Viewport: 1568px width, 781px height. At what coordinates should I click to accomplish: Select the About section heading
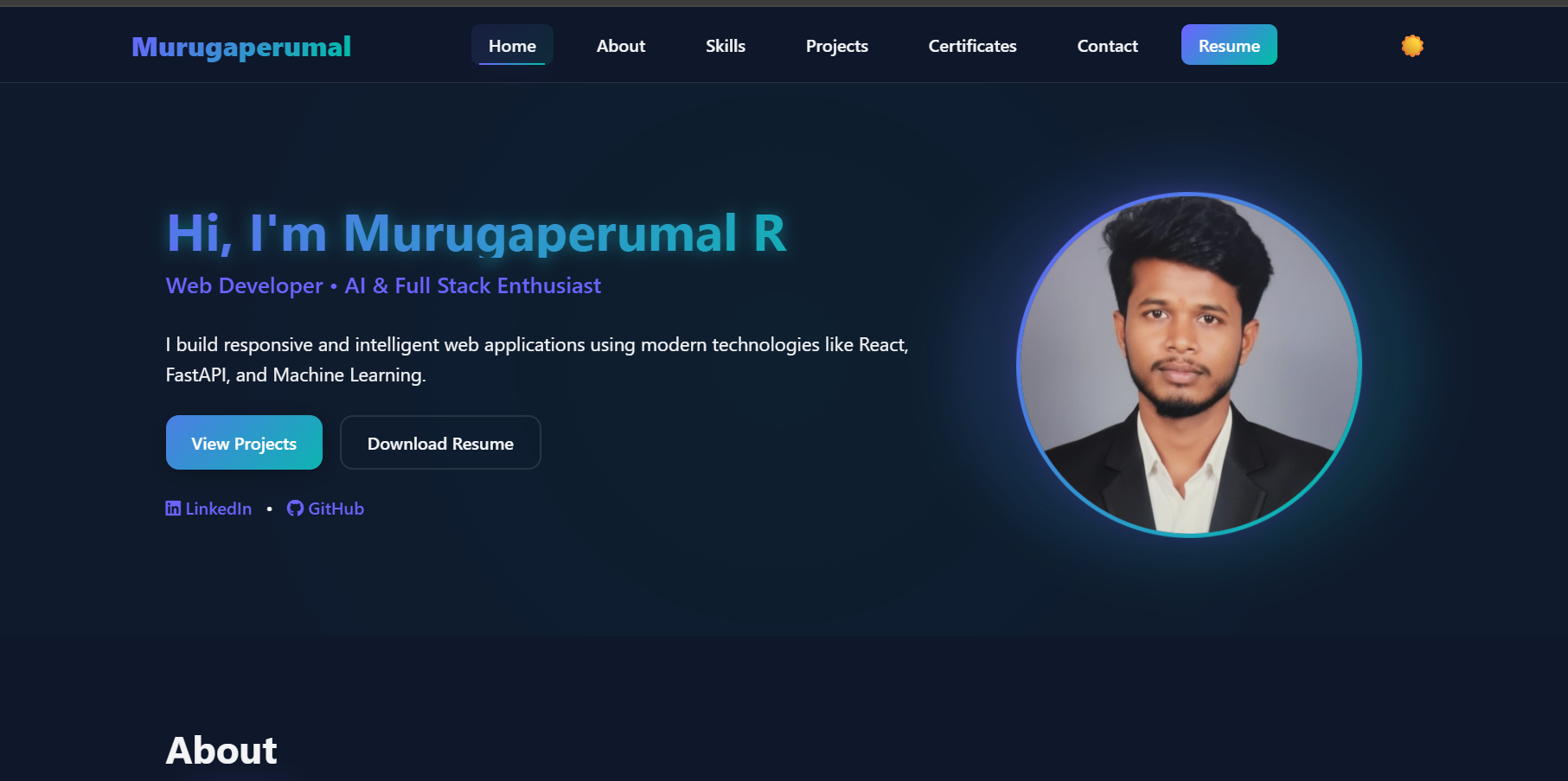coord(221,749)
